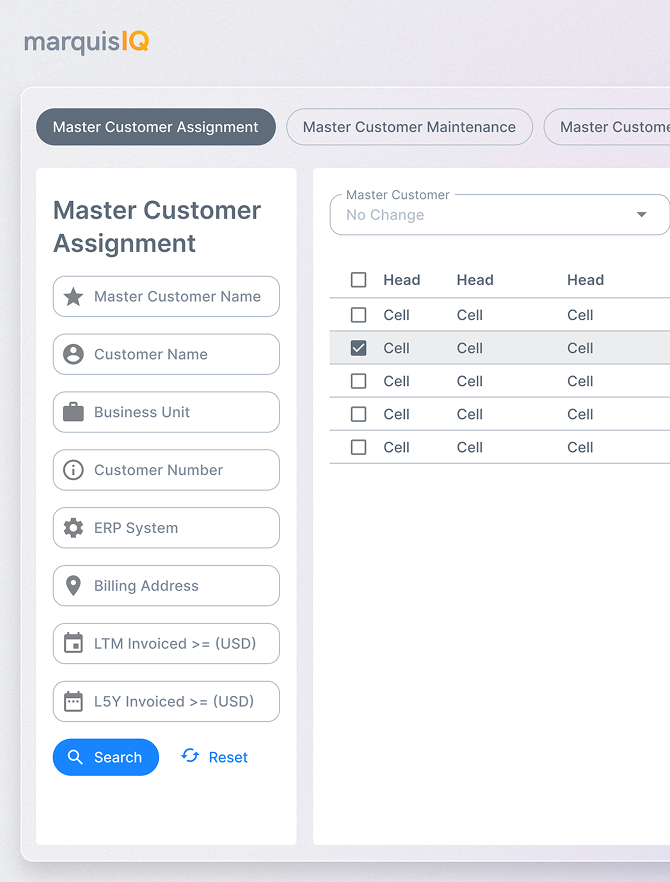The height and width of the screenshot is (882, 670).
Task: Click the marquisIQ logo
Action: 87,42
